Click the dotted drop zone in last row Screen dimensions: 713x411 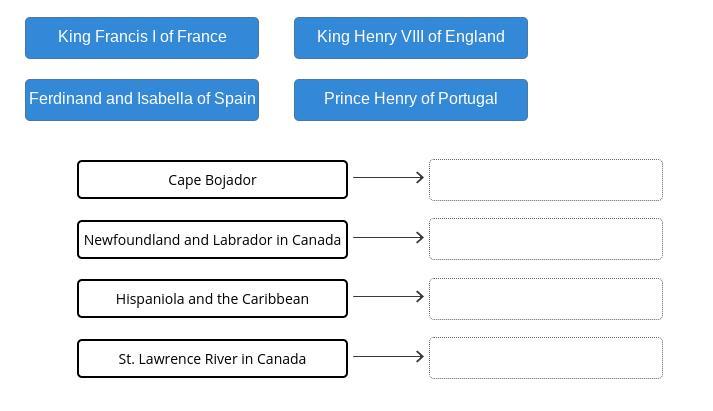[546, 358]
